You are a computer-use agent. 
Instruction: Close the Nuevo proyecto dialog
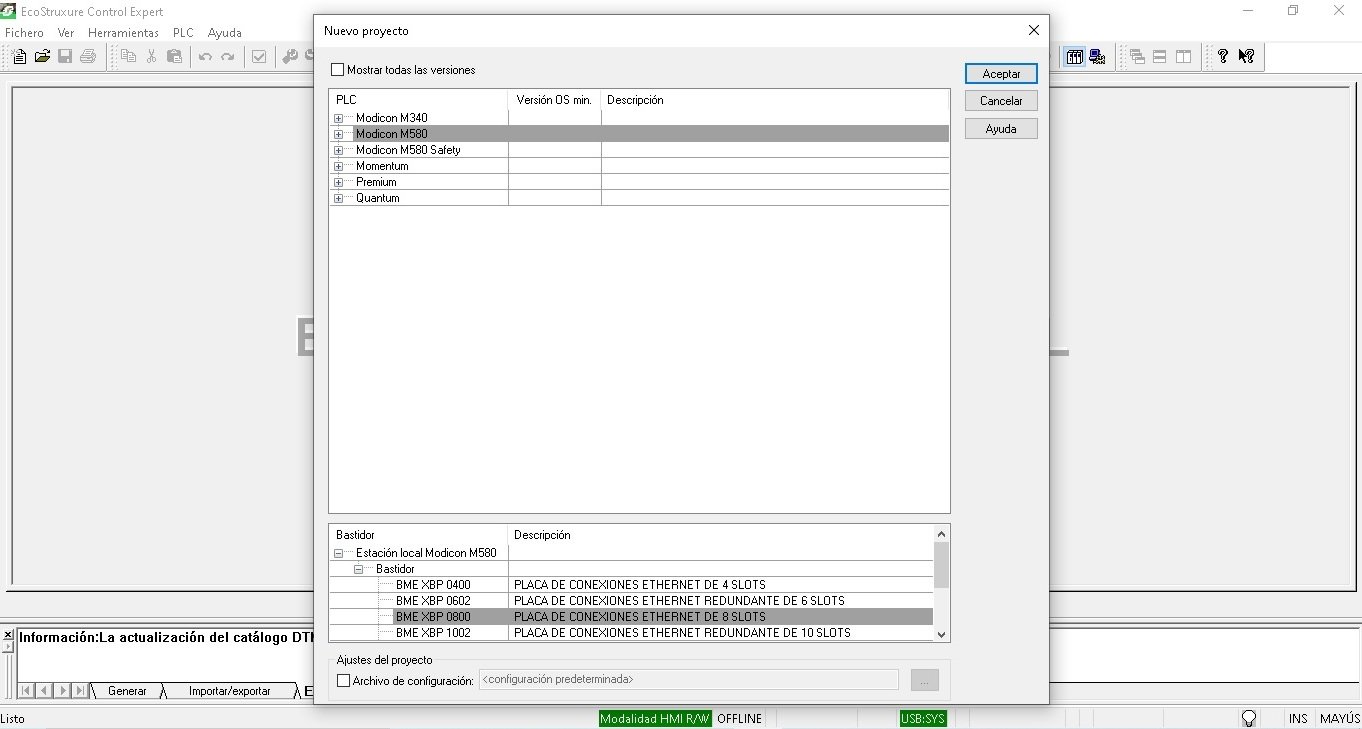point(1034,31)
